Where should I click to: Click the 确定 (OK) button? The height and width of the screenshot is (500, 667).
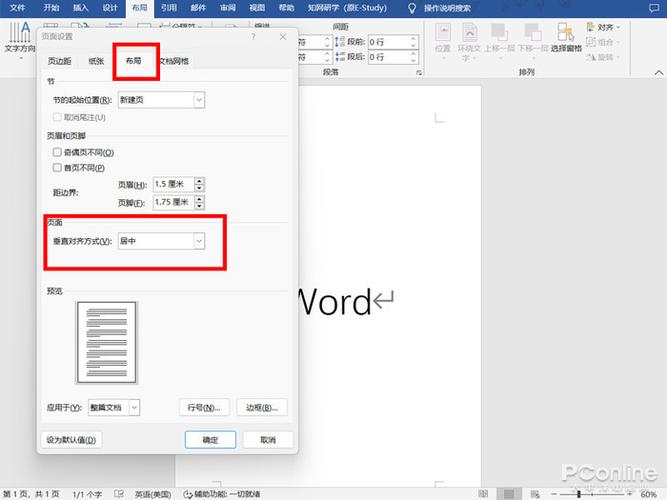coord(210,440)
